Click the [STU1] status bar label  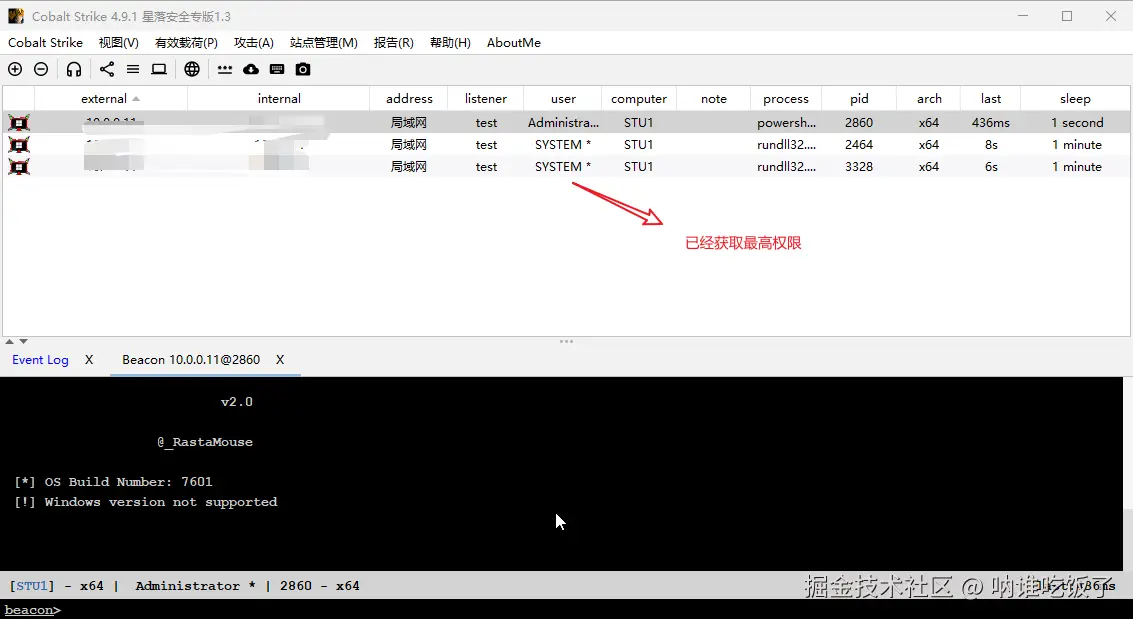(x=32, y=586)
